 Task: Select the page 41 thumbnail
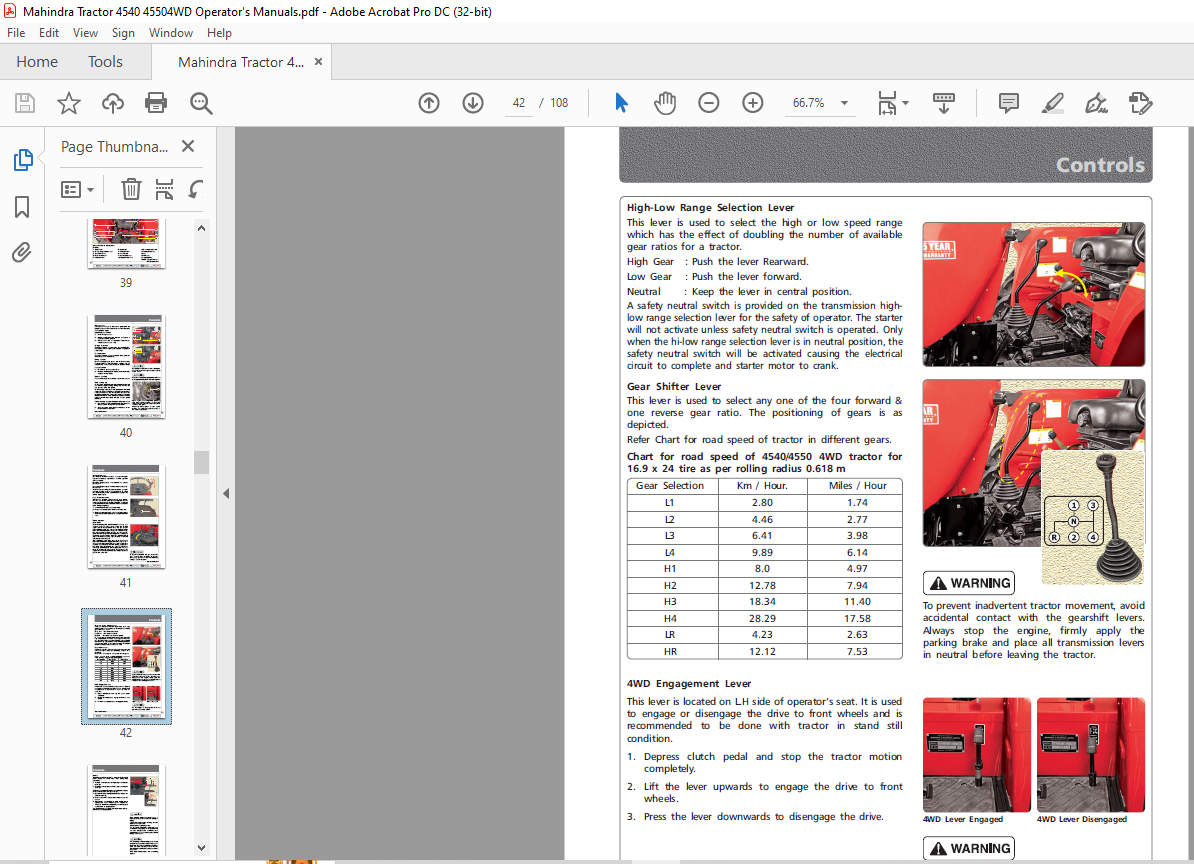click(126, 517)
